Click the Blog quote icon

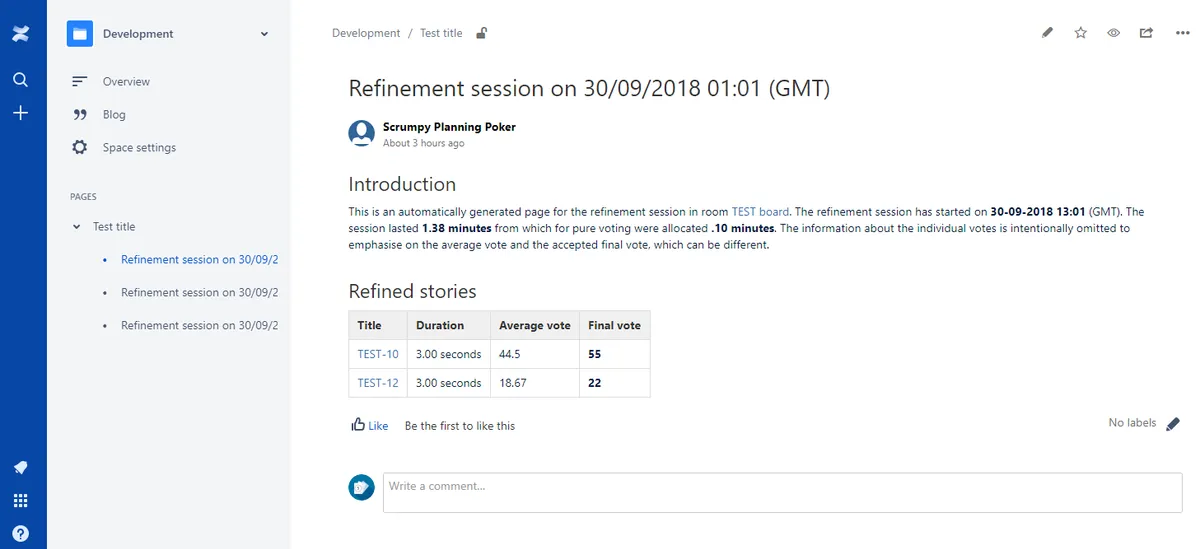tap(80, 114)
